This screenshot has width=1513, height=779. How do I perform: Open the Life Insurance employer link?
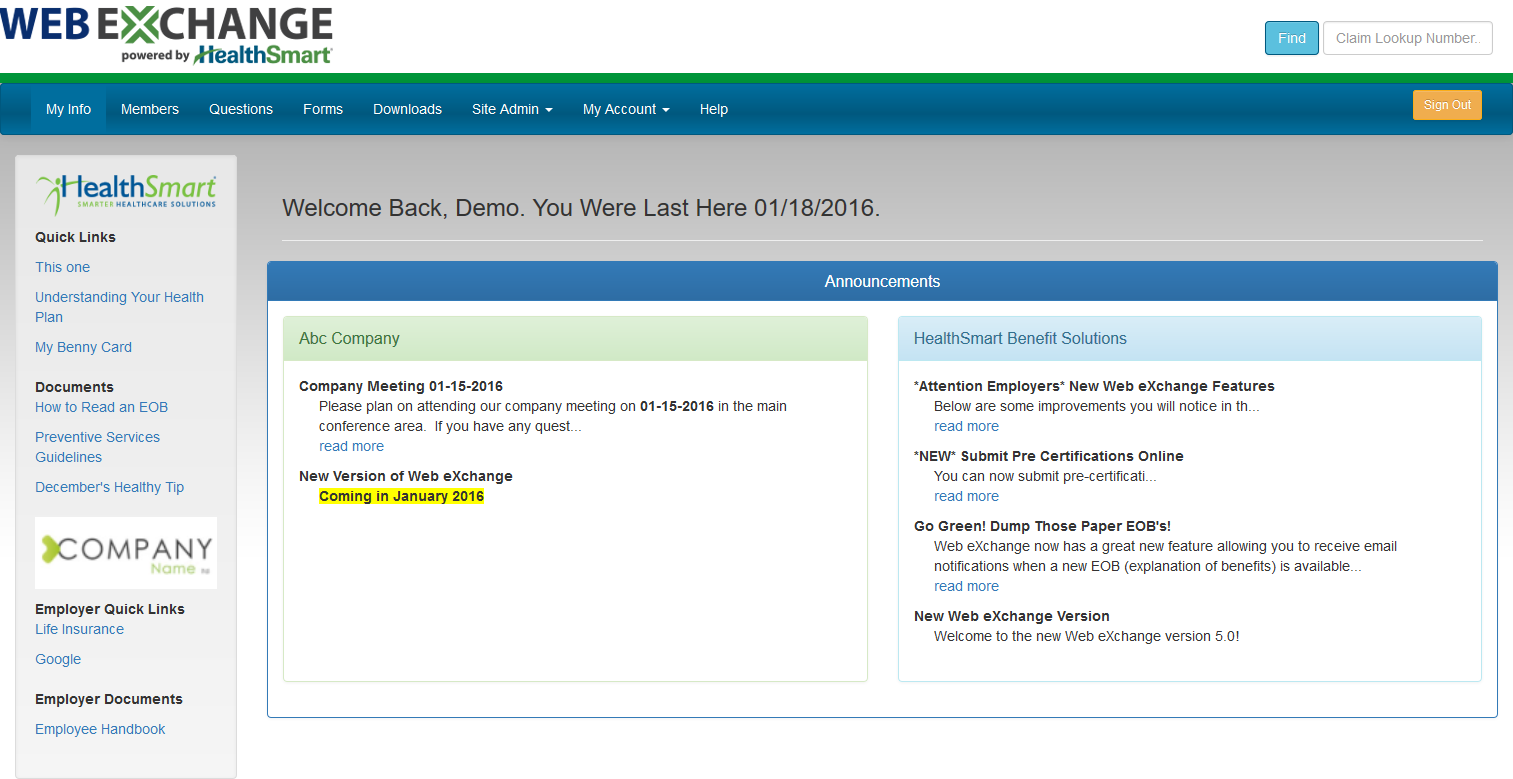click(x=79, y=629)
